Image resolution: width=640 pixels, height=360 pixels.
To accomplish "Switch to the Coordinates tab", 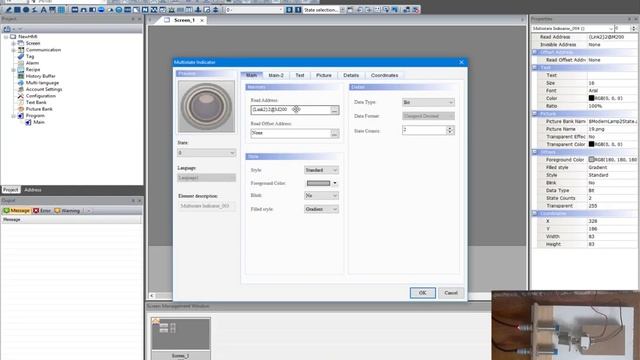I will point(384,76).
